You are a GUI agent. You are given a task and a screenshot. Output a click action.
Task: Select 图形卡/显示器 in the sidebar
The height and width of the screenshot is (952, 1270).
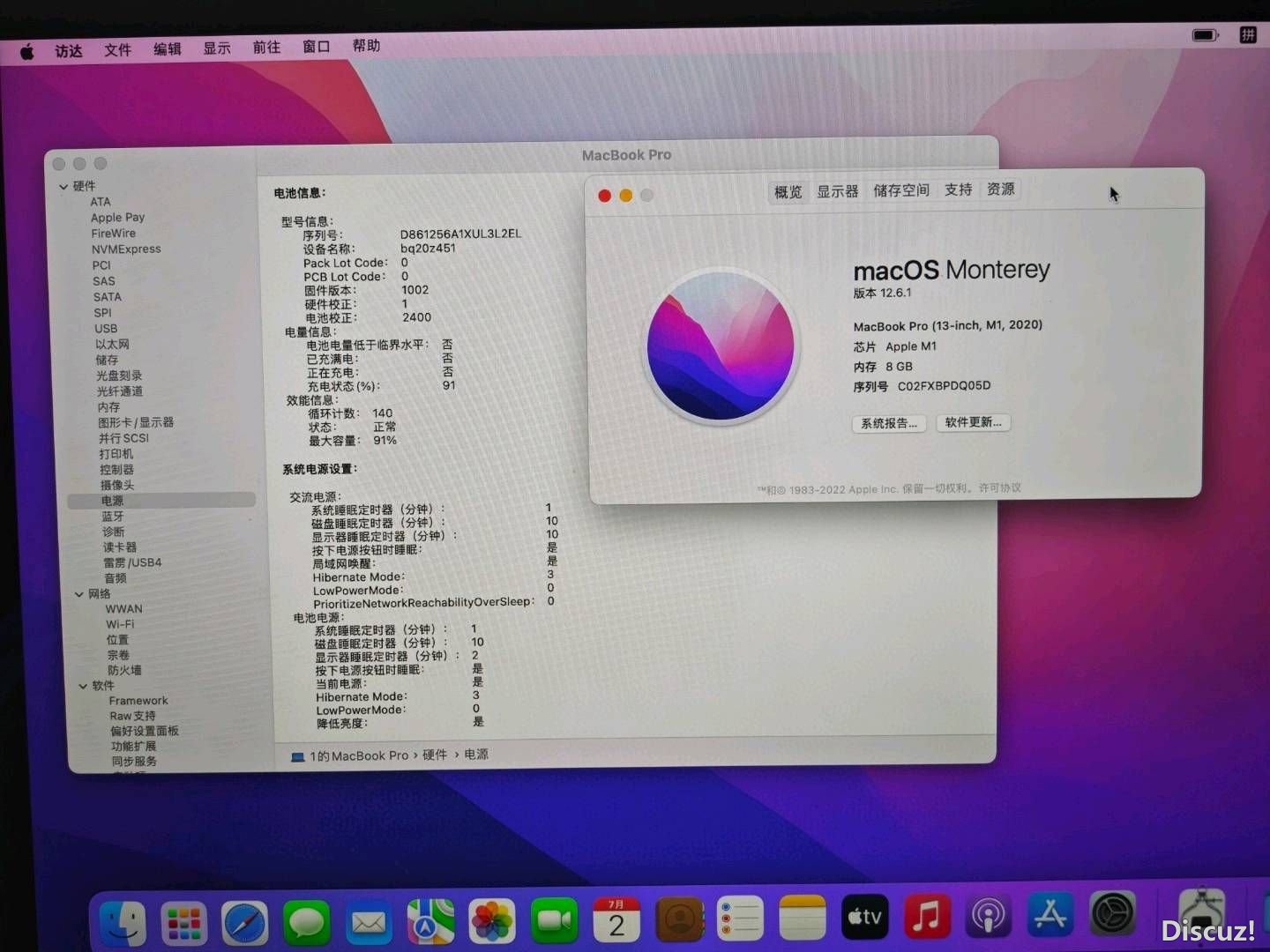point(136,423)
